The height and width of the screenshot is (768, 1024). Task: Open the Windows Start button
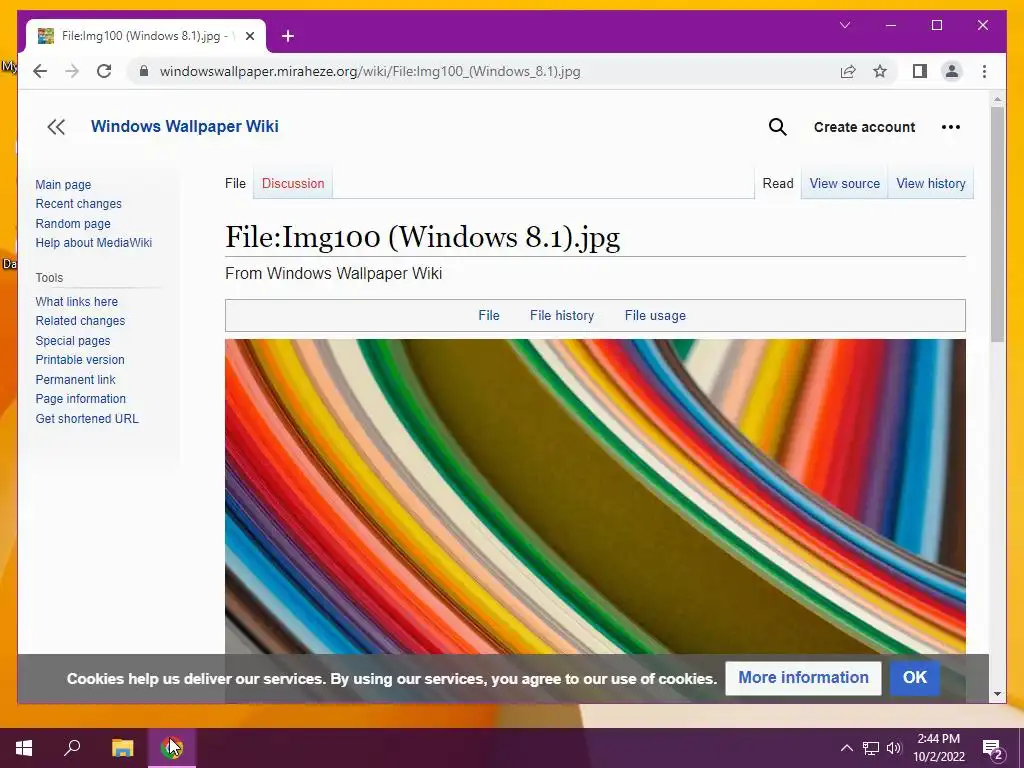24,748
